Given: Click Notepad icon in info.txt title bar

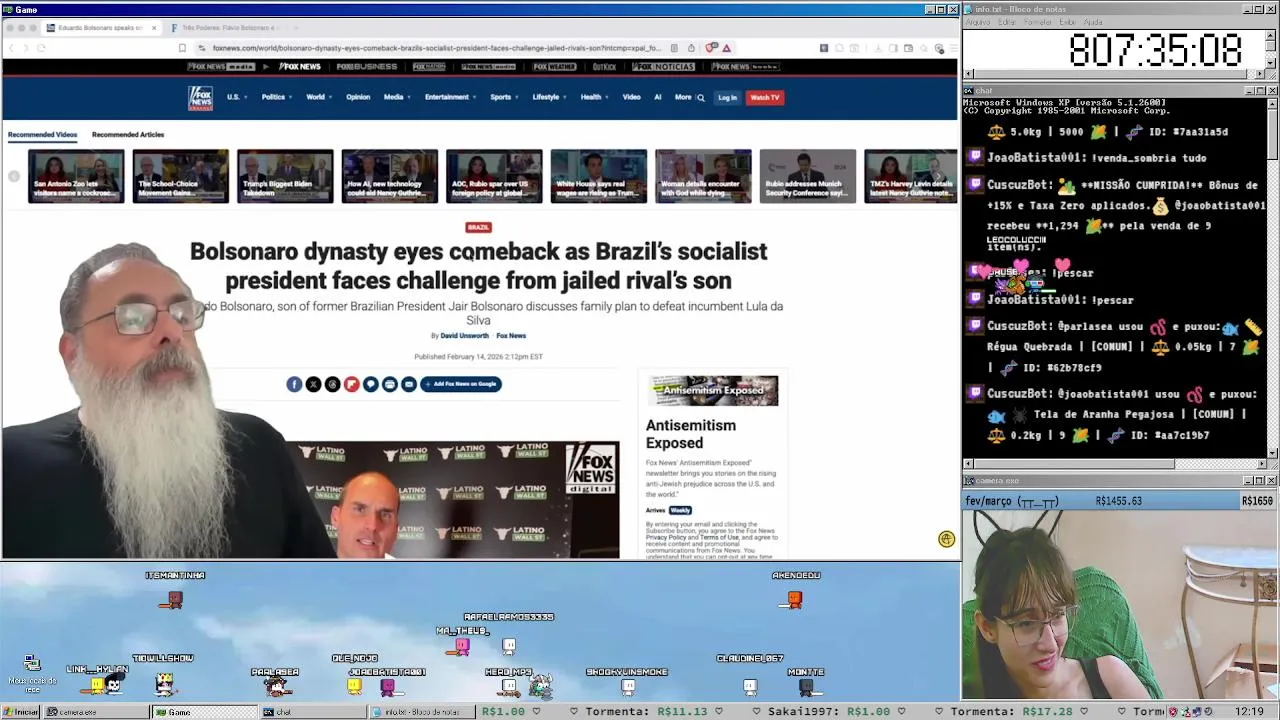Looking at the screenshot, I should [x=969, y=9].
